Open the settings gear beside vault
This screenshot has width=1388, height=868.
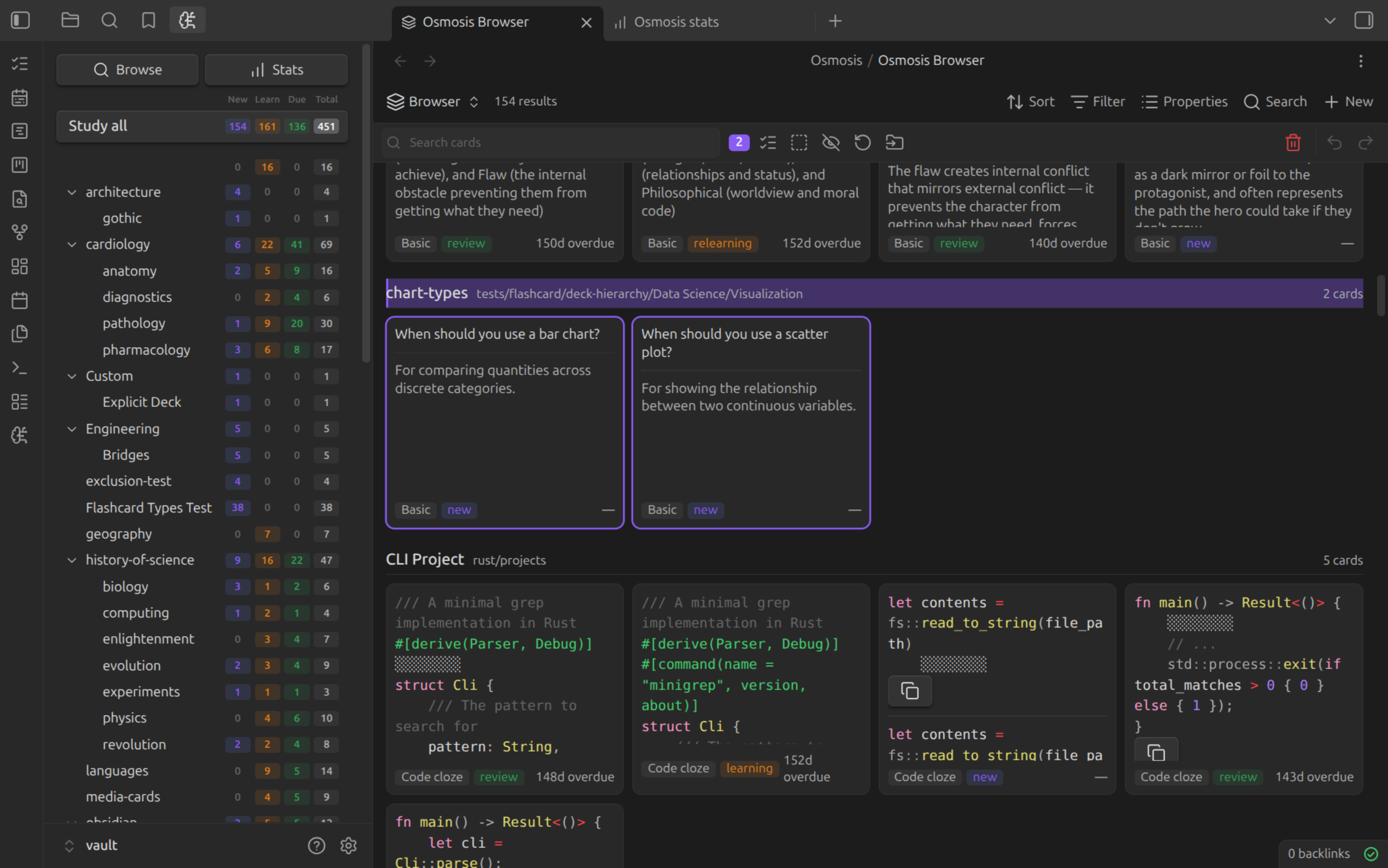point(349,845)
